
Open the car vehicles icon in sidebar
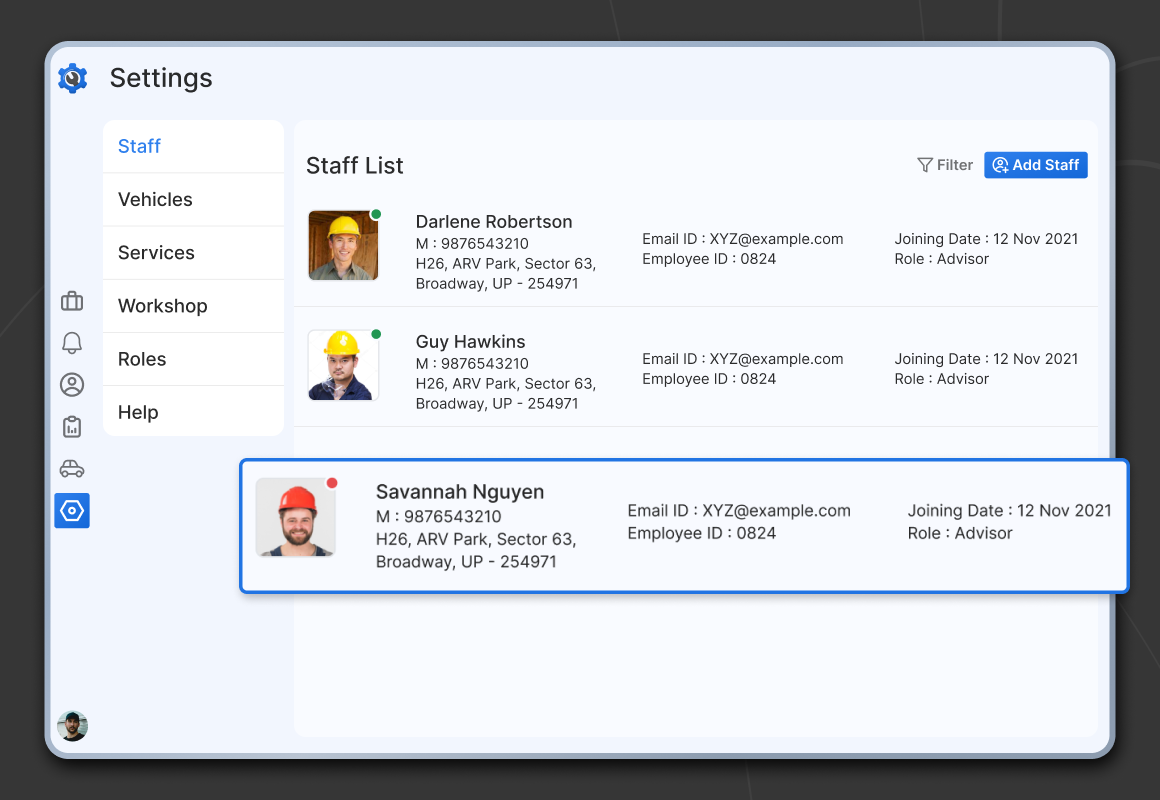[72, 468]
